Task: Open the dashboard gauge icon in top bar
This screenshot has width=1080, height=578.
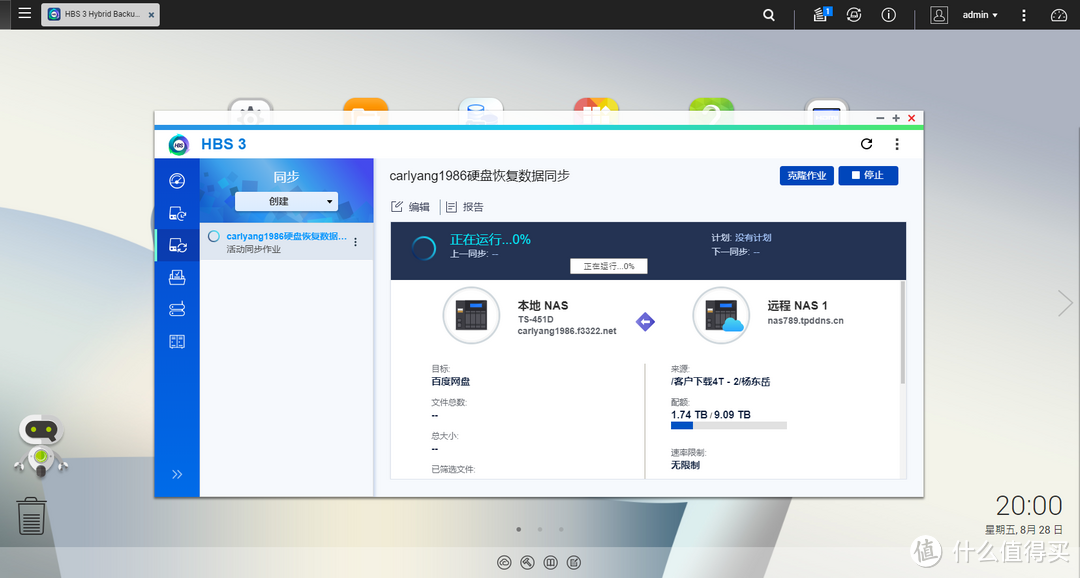Action: pyautogui.click(x=1059, y=14)
